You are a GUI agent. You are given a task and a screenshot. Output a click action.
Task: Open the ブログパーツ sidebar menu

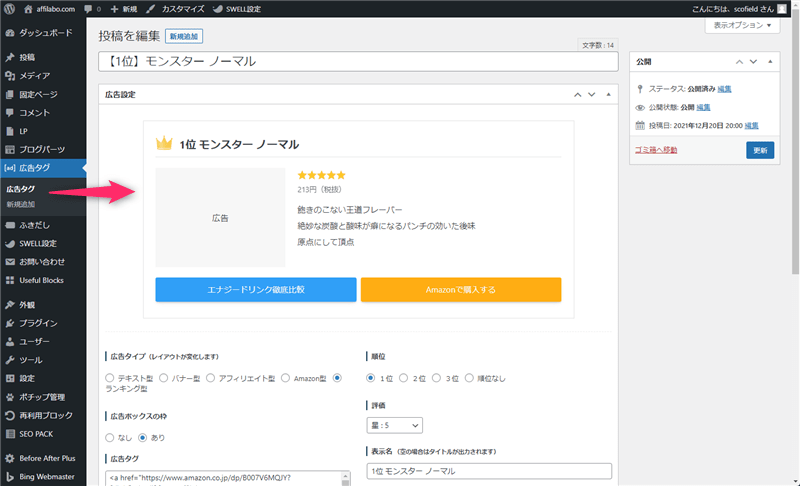[x=43, y=149]
